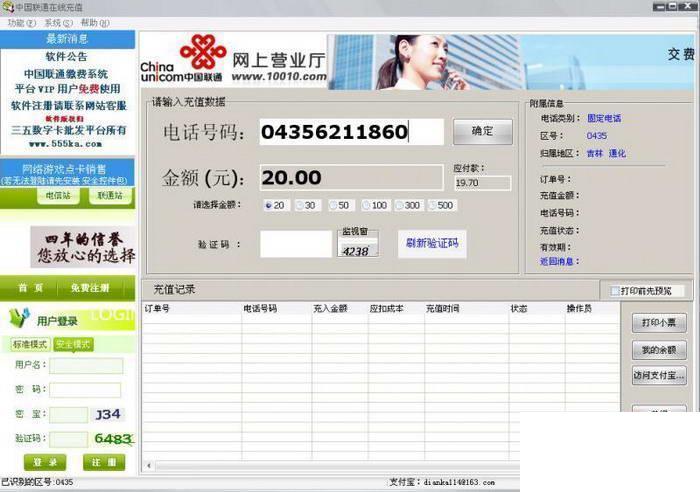Open the 功能 menu
Image resolution: width=700 pixels, height=492 pixels.
point(21,23)
